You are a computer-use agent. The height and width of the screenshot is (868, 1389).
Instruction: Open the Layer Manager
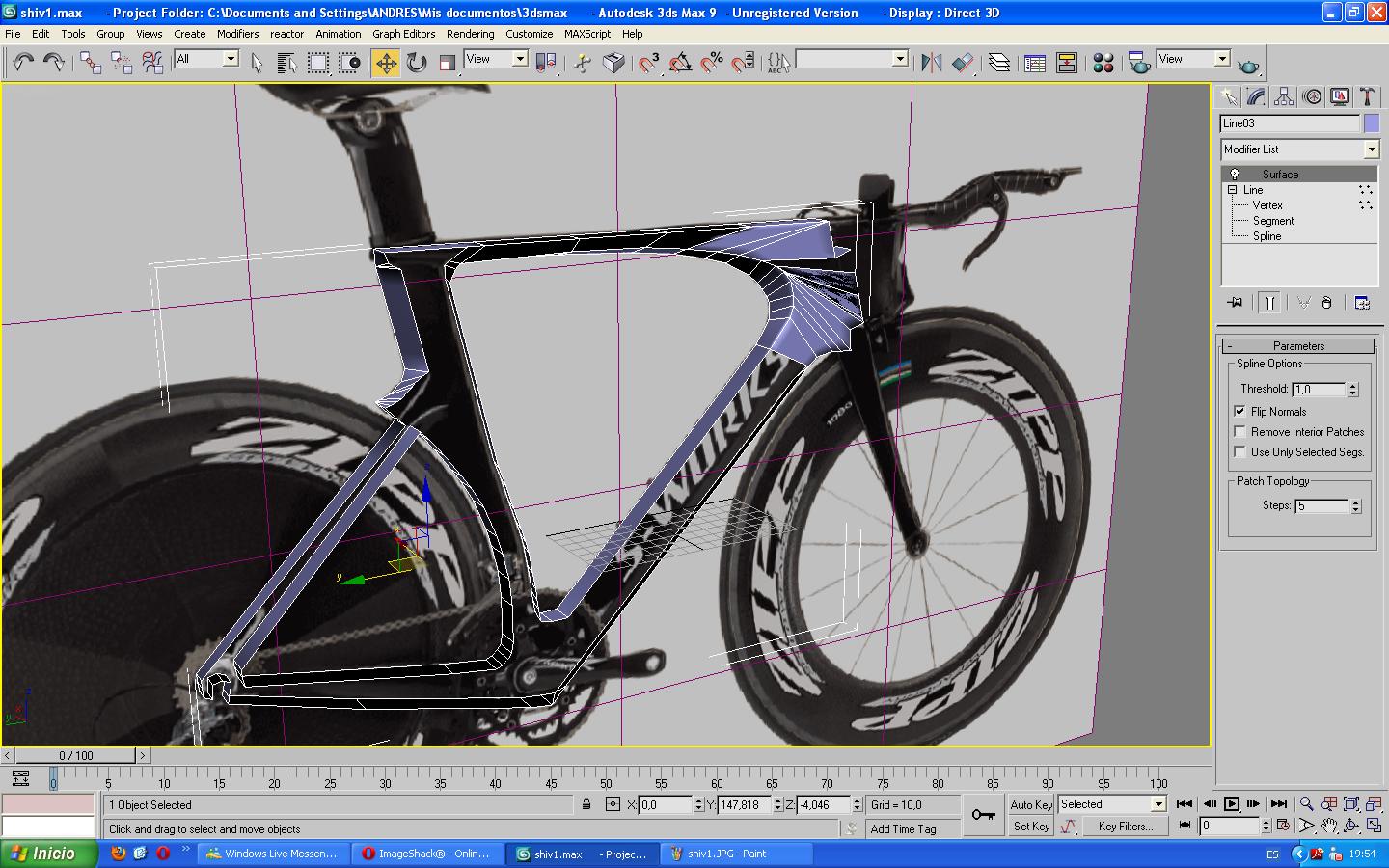point(999,63)
